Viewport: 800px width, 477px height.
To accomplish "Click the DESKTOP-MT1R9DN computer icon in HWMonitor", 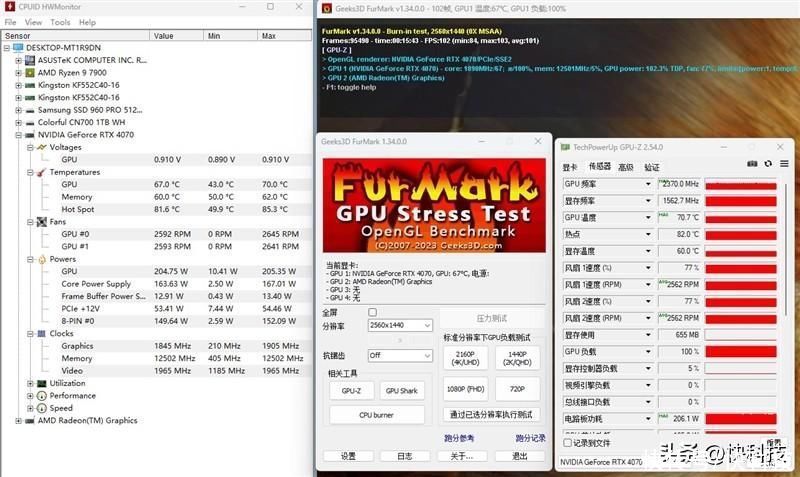I will [18, 48].
